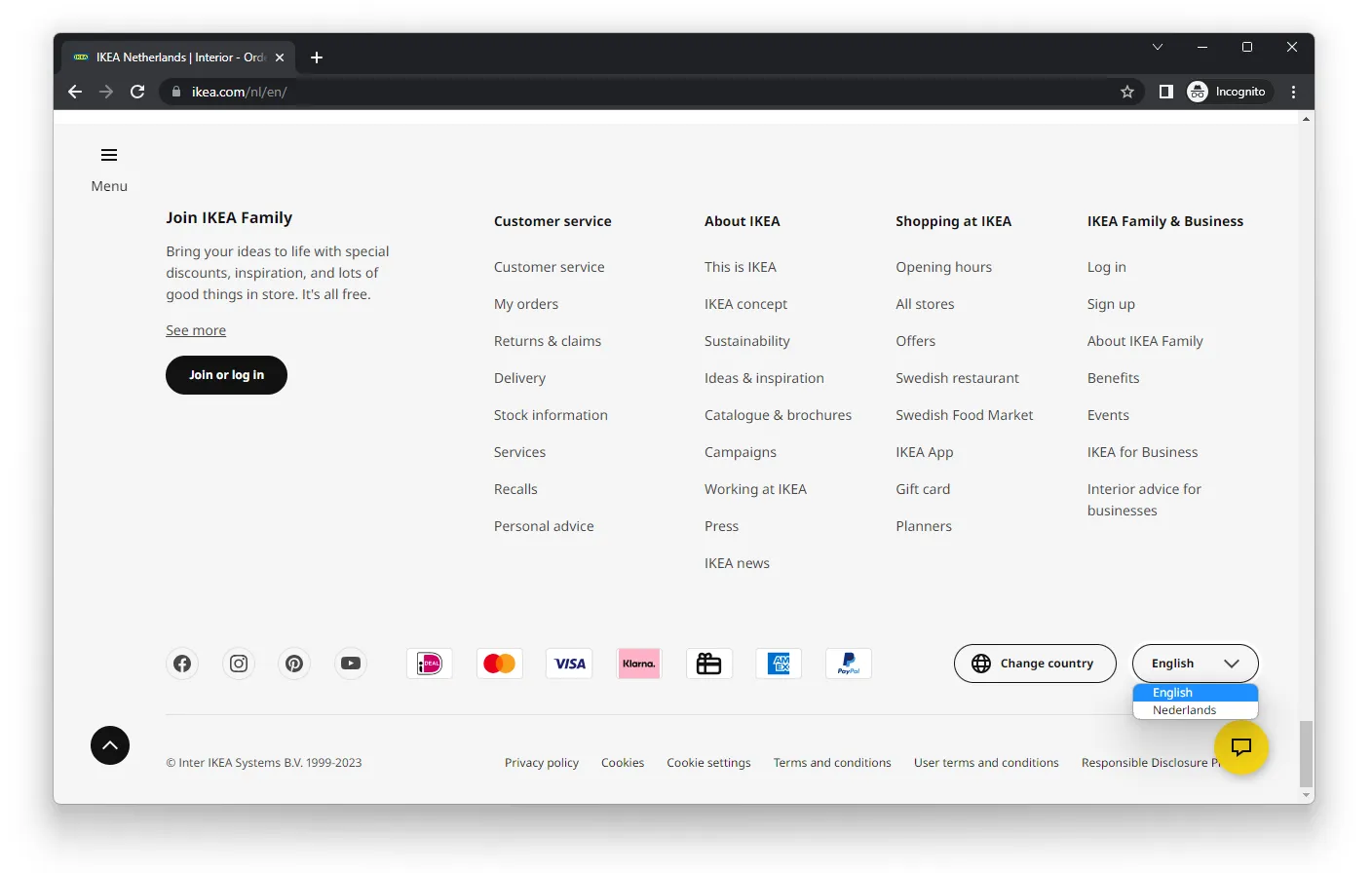Click the Change country button
The height and width of the screenshot is (873, 1372).
point(1035,664)
